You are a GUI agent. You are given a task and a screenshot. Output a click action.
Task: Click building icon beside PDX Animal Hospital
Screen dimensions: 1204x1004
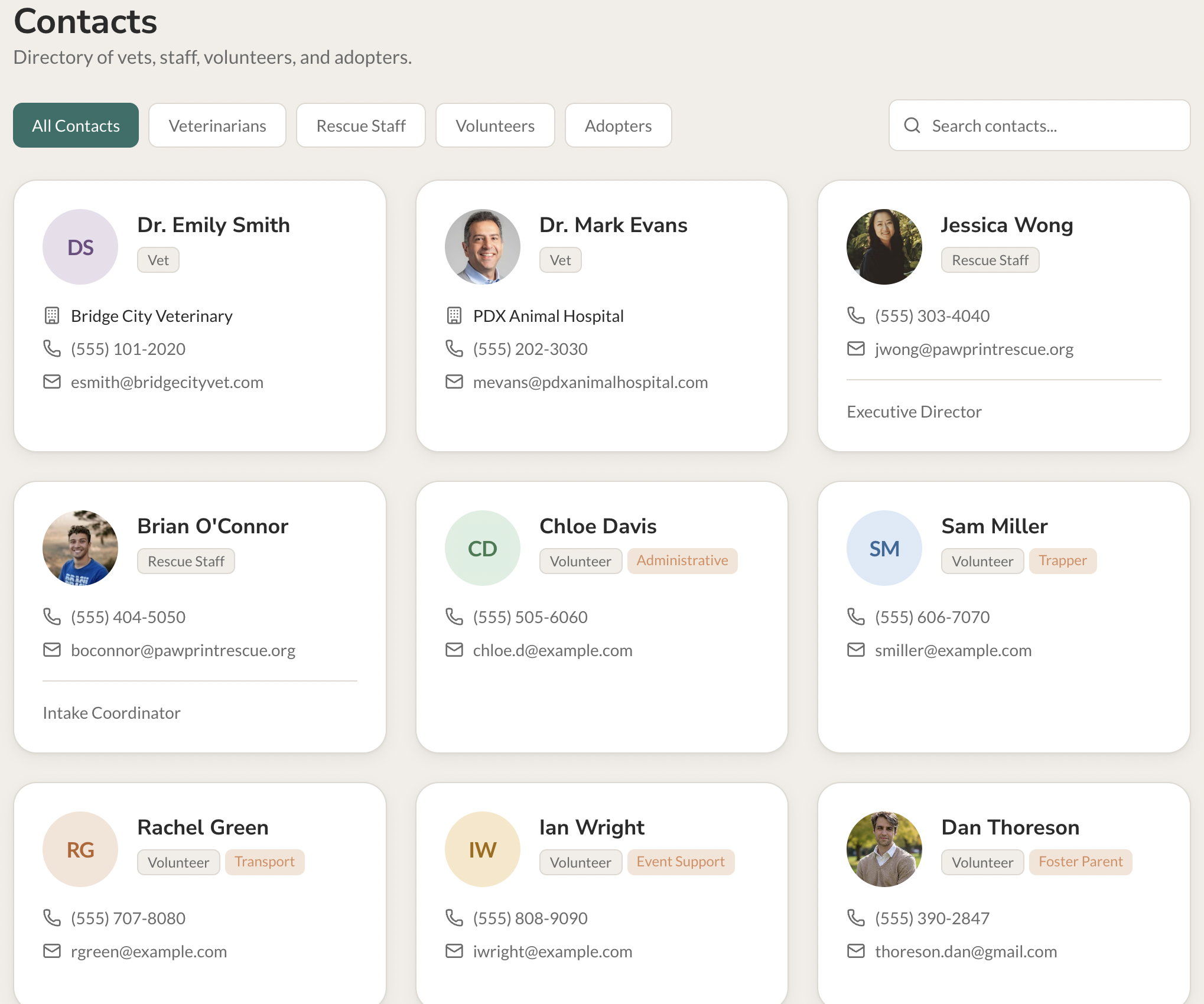tap(454, 316)
